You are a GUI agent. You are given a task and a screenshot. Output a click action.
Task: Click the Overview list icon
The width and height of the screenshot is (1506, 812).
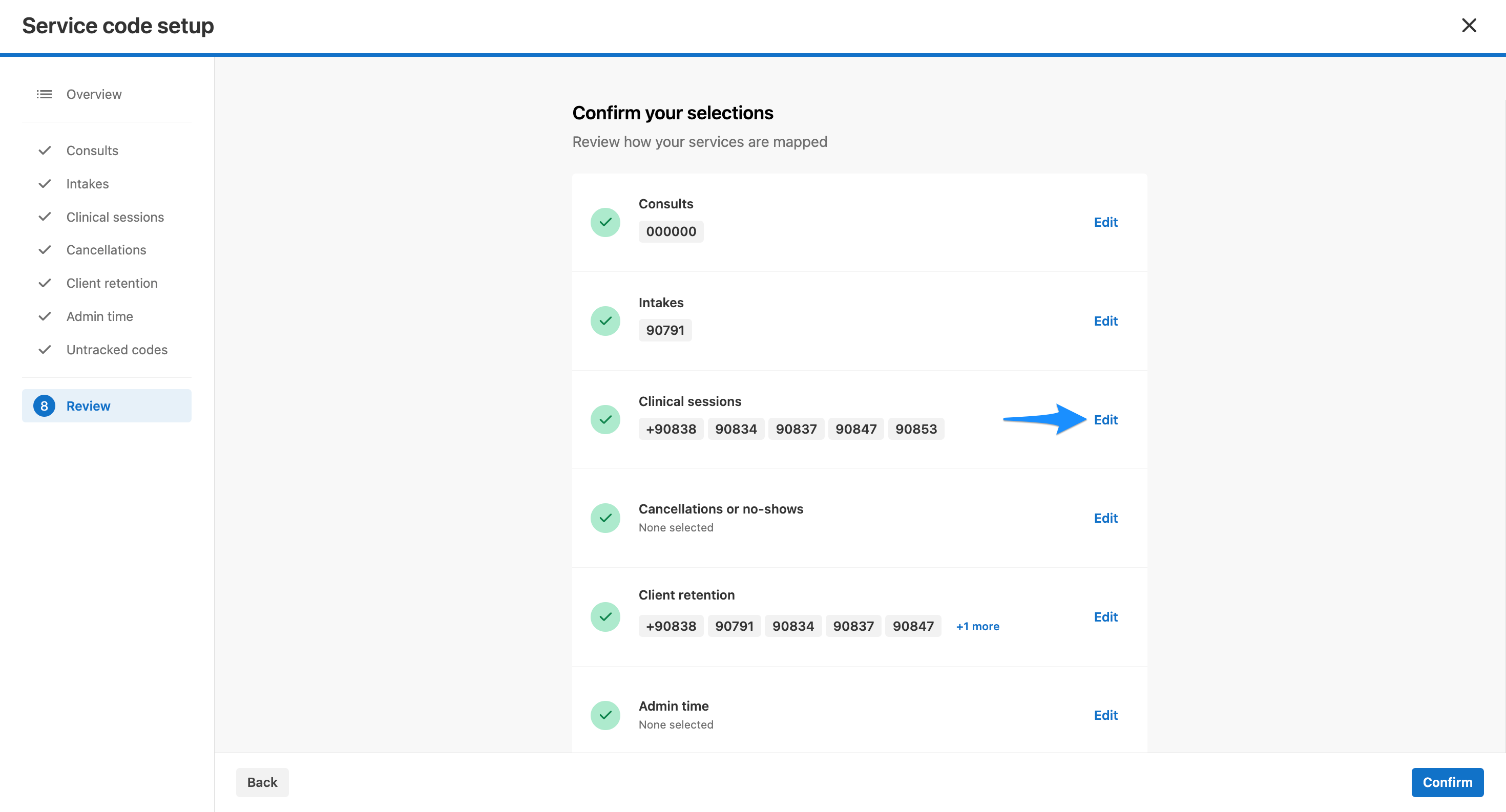45,94
